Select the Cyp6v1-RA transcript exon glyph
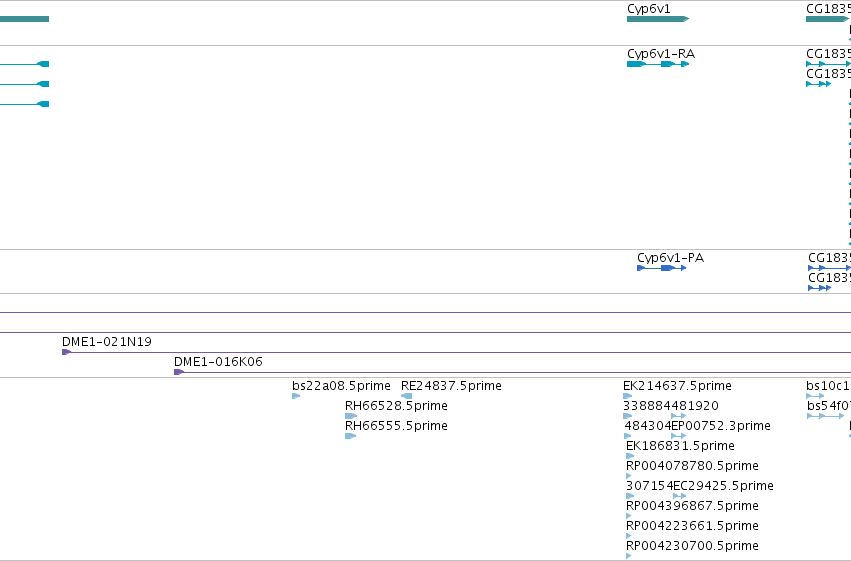851x561 pixels. [x=658, y=64]
